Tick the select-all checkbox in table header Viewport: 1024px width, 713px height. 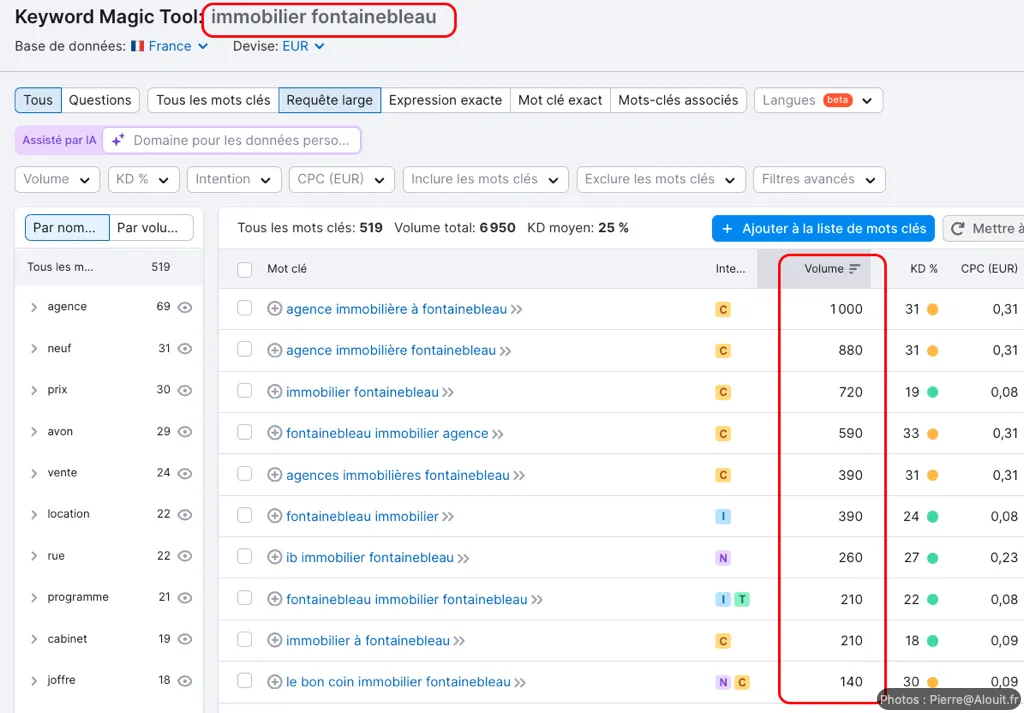pos(245,269)
